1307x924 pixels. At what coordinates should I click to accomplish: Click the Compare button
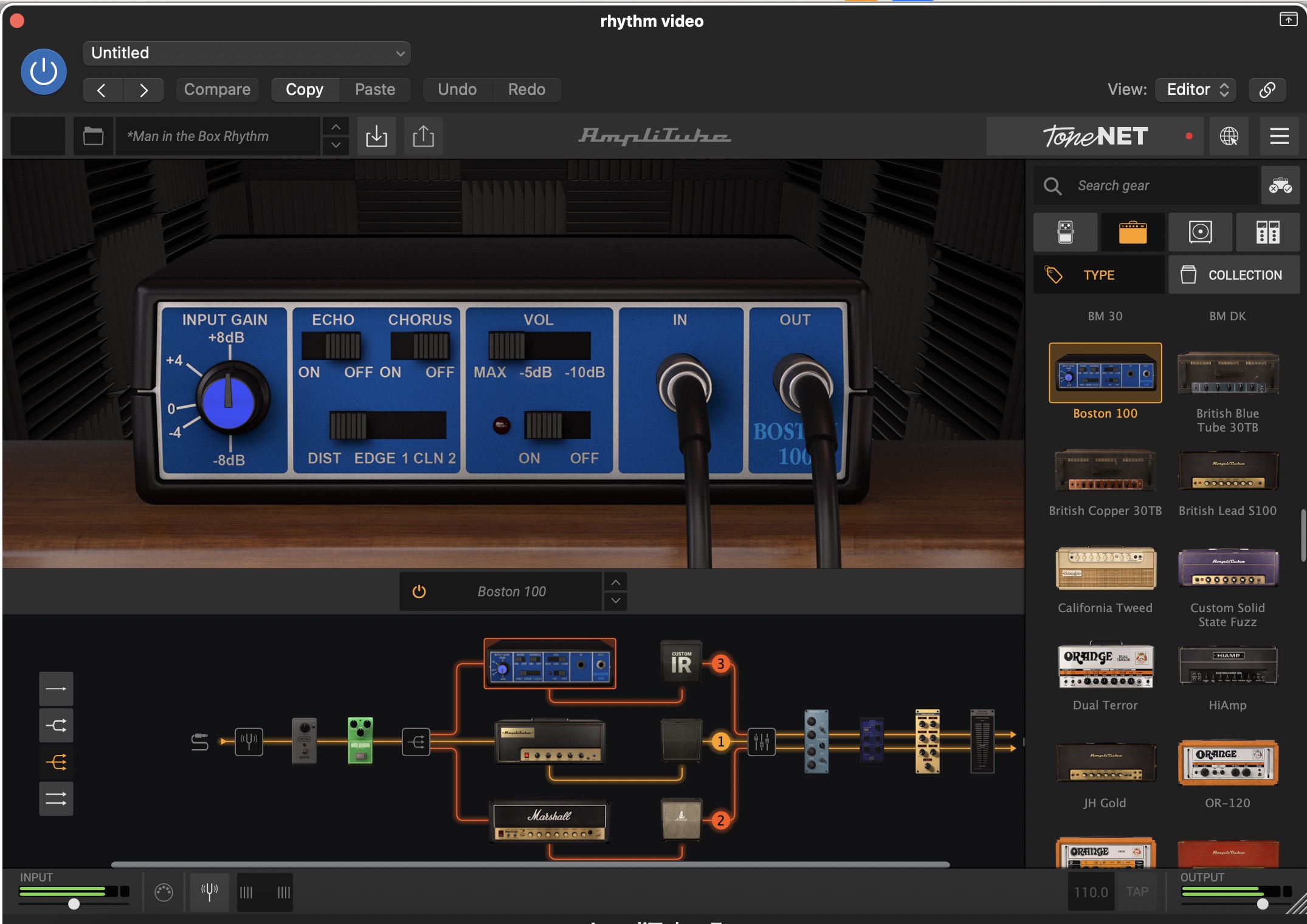pos(217,89)
